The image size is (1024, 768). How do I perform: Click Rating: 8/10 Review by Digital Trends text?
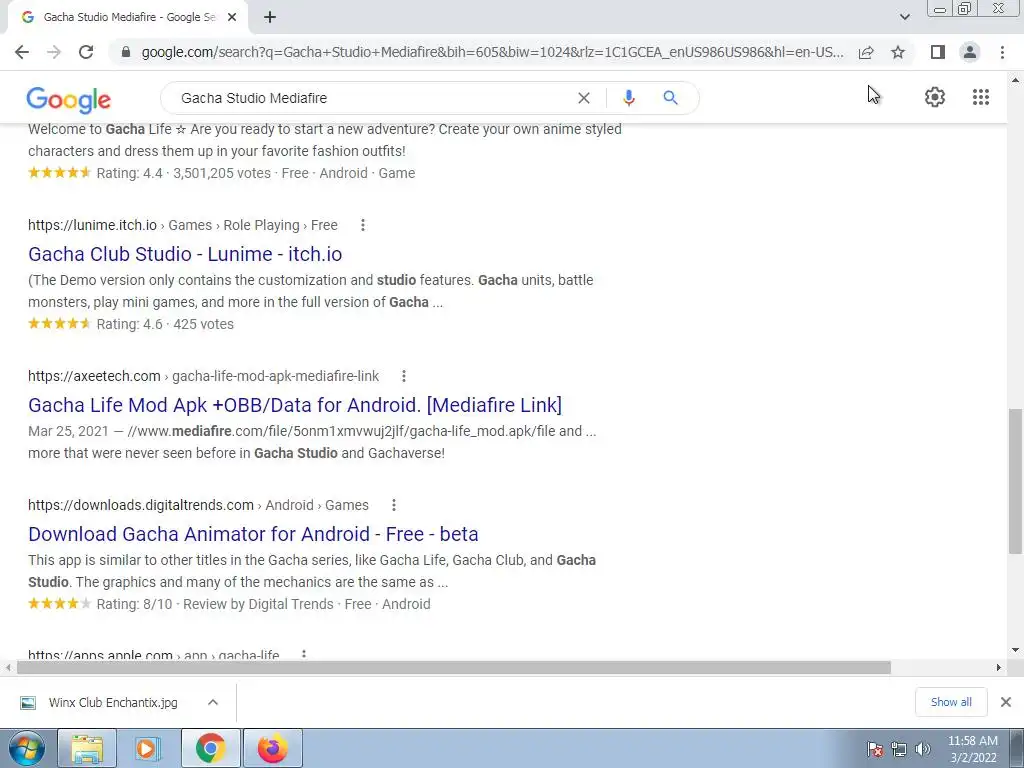tap(215, 605)
